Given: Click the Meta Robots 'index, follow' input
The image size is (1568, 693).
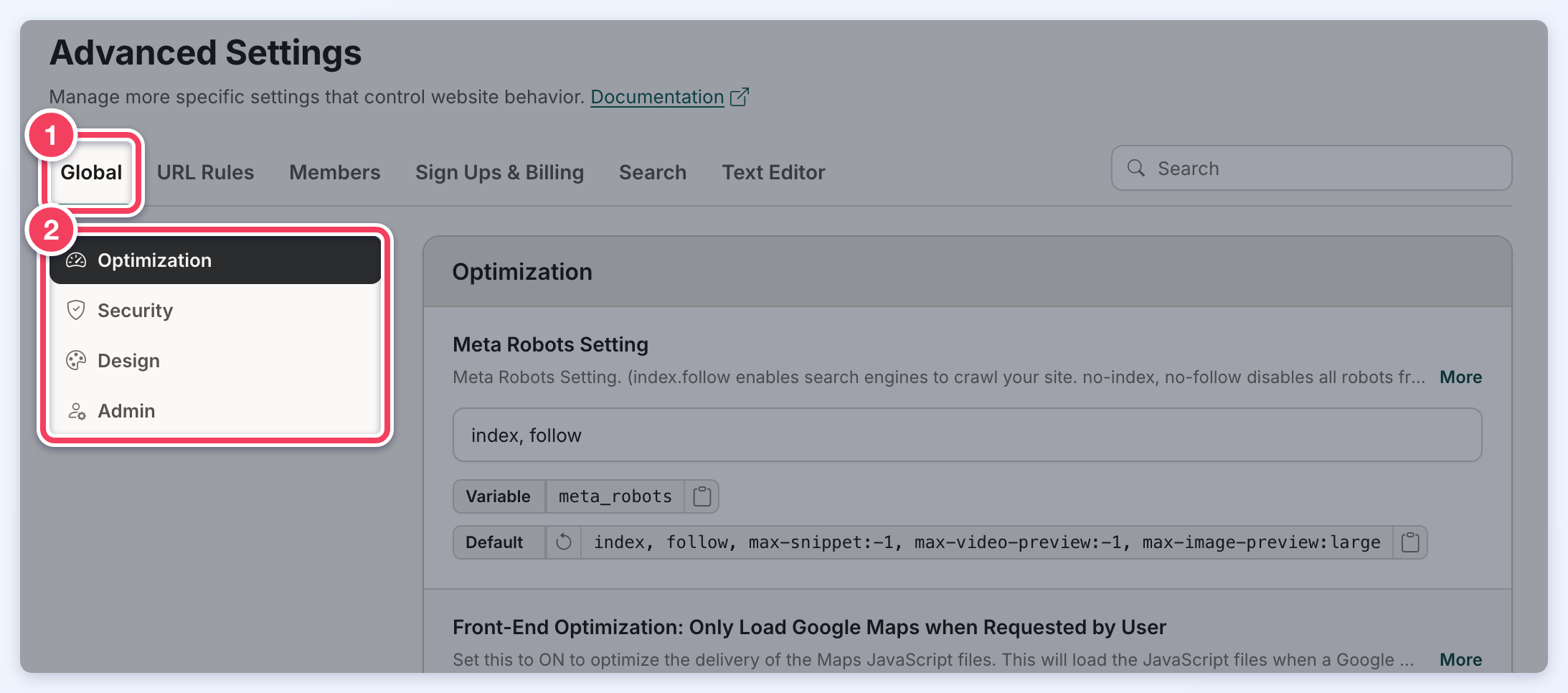Looking at the screenshot, I should pos(967,435).
